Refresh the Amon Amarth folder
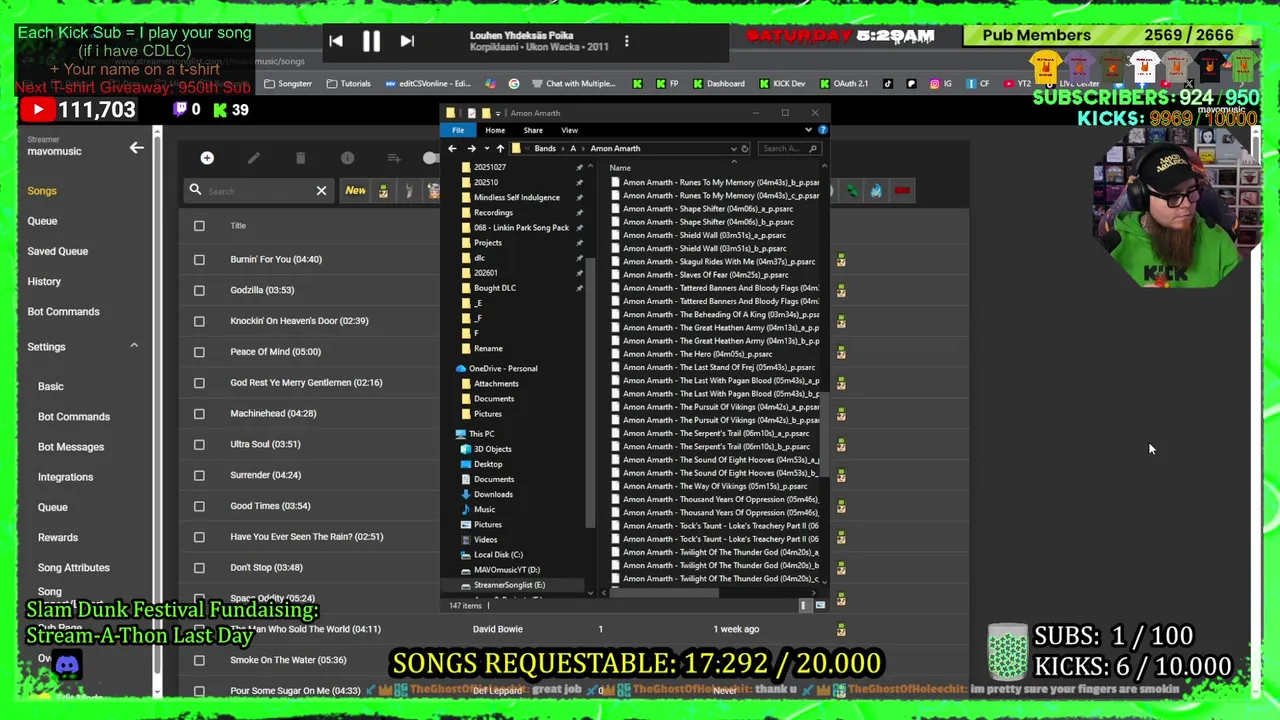 coord(745,149)
